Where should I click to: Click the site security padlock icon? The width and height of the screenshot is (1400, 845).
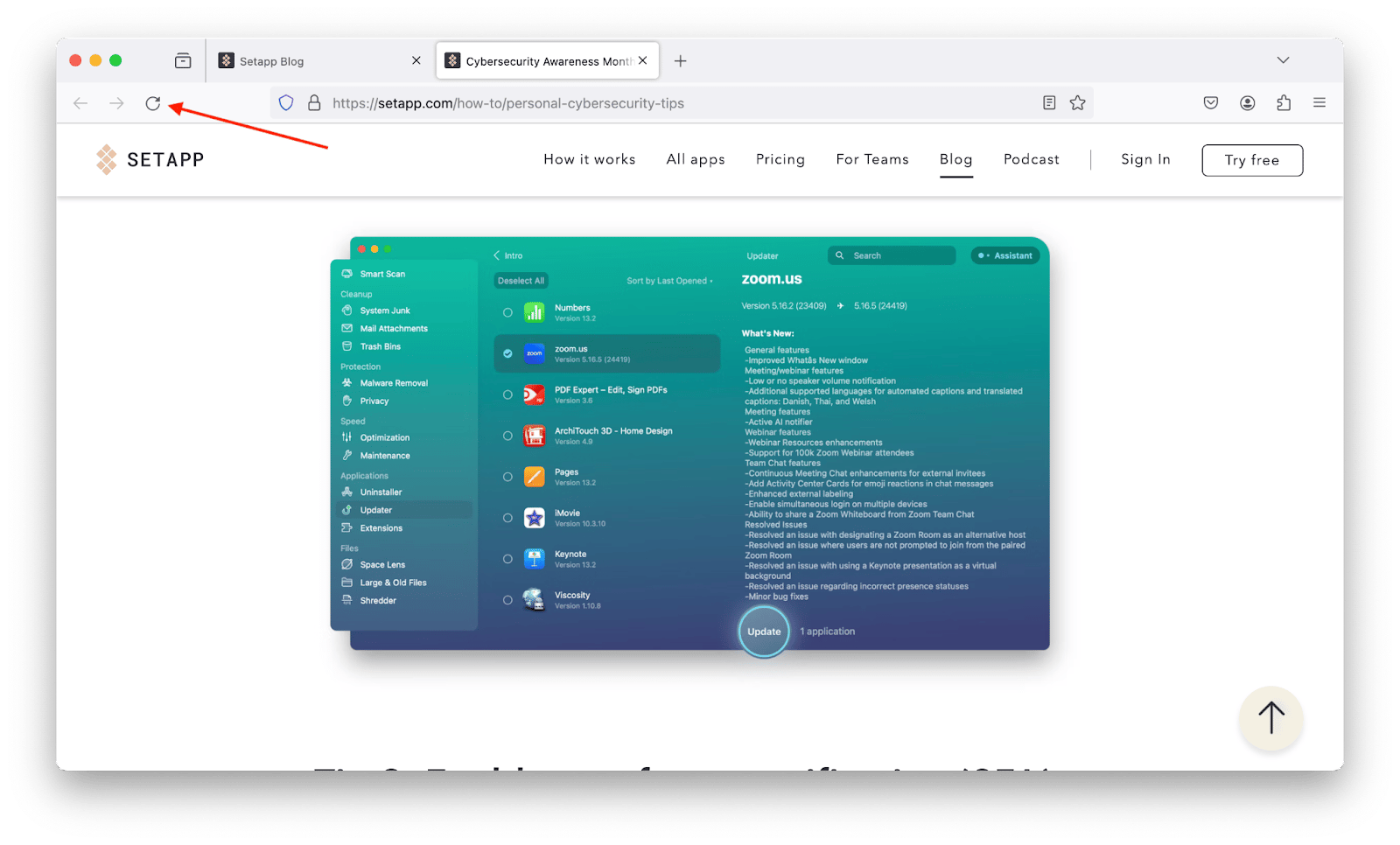(314, 103)
